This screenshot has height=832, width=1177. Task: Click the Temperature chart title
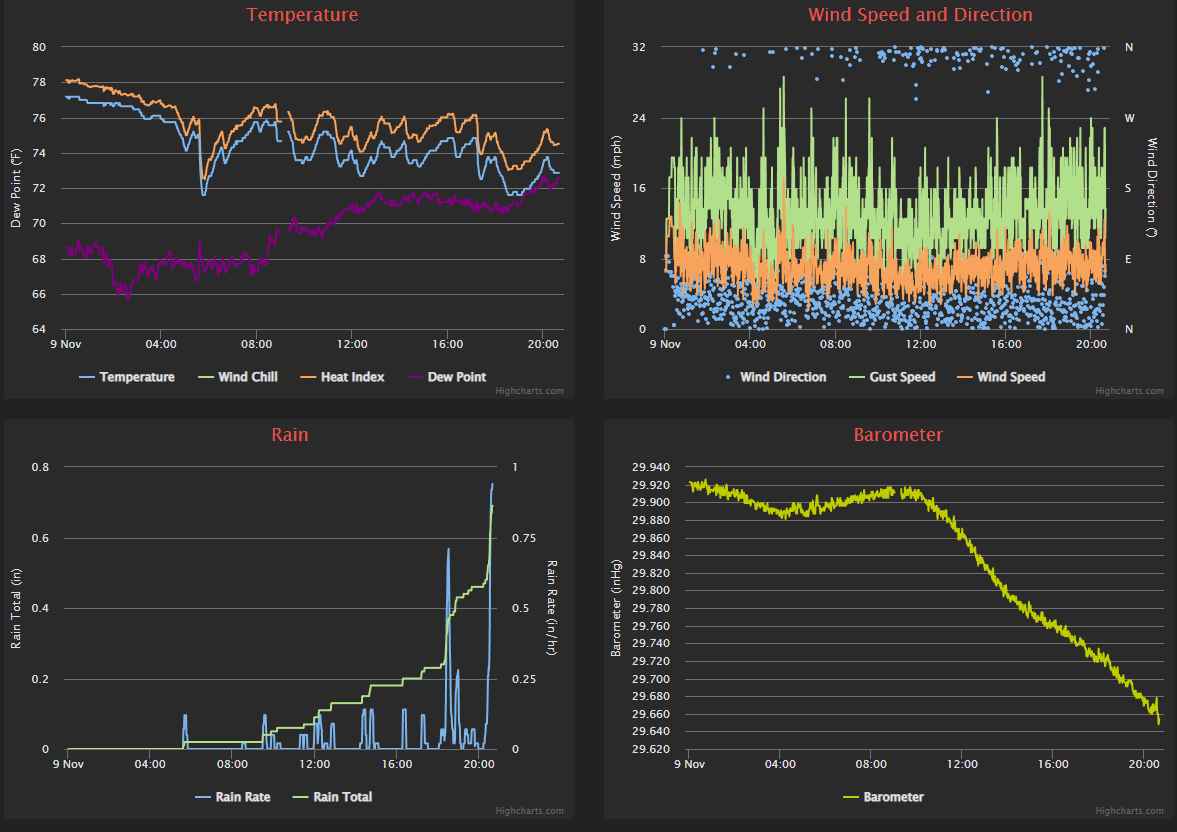(x=303, y=14)
